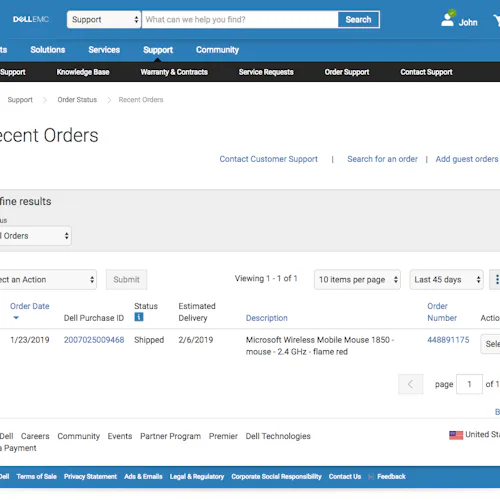The width and height of the screenshot is (500, 500).
Task: Open order number 448891175
Action: (x=448, y=340)
